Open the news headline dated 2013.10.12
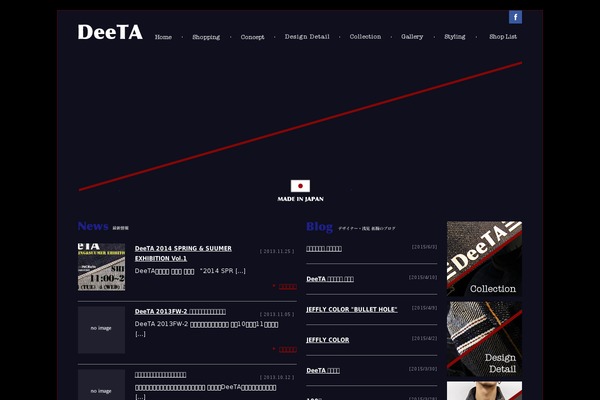The height and width of the screenshot is (400, 600). pyautogui.click(x=160, y=375)
